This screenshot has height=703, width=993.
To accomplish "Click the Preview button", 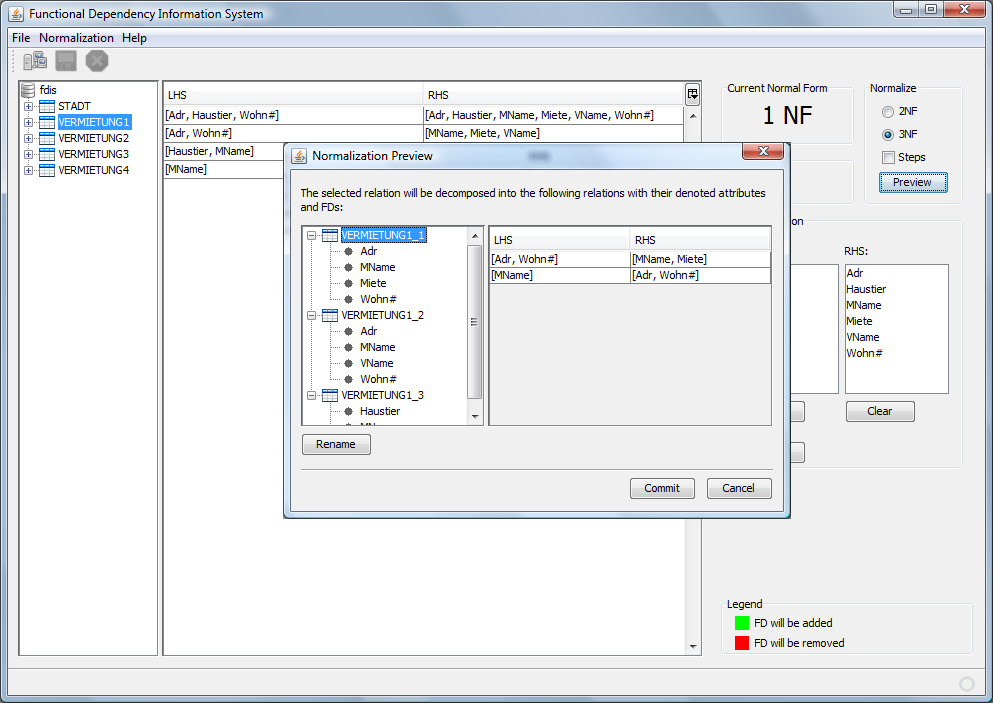I will point(913,182).
